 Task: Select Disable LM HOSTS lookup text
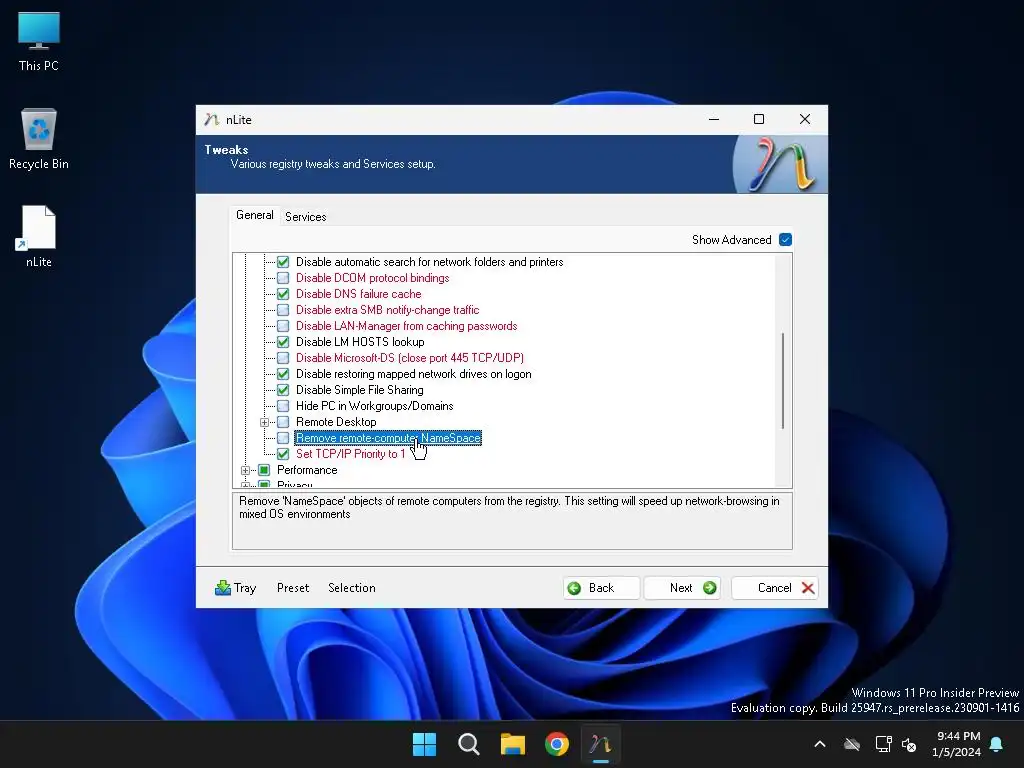(x=360, y=342)
